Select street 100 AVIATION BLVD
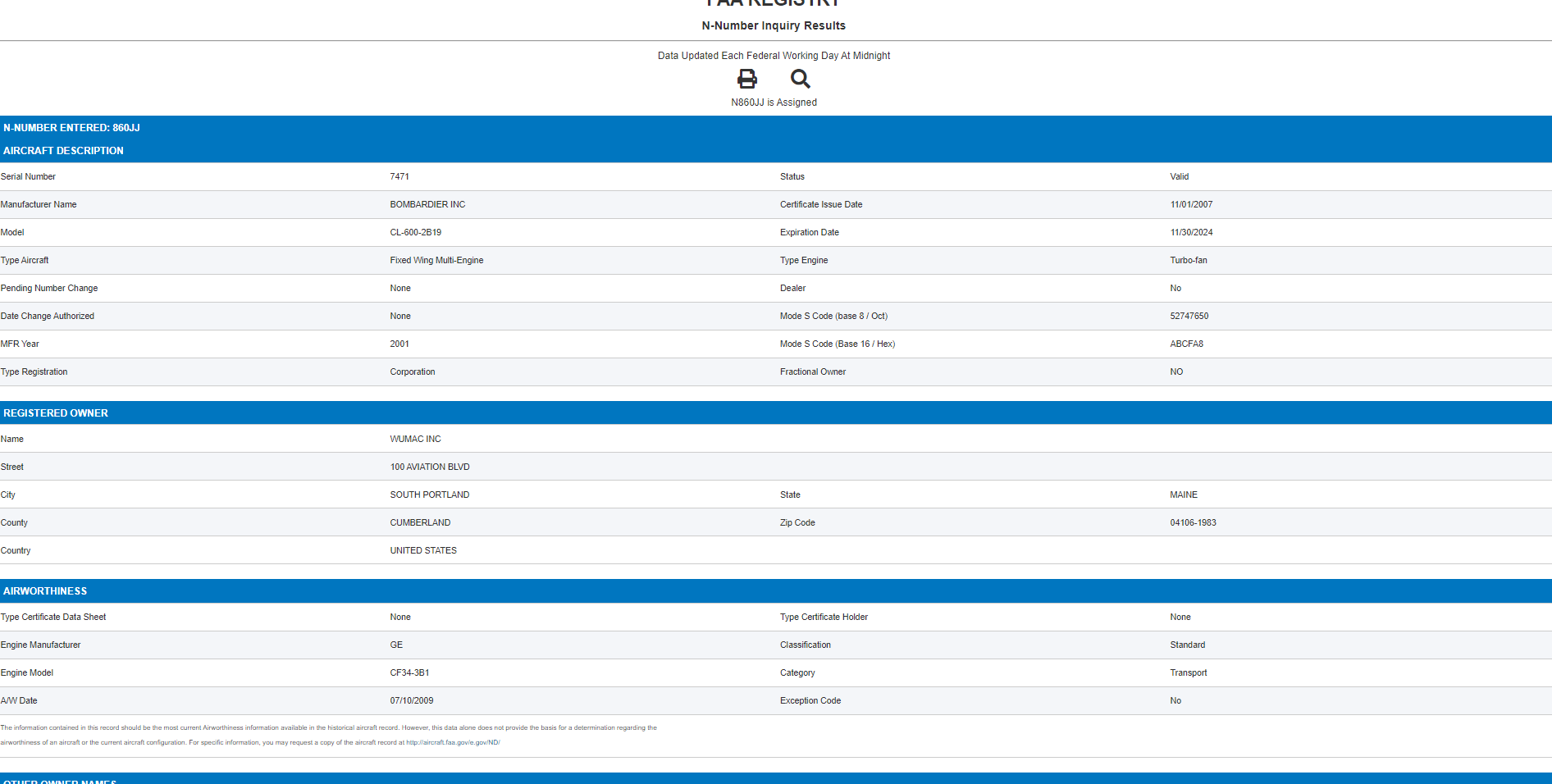Image resolution: width=1552 pixels, height=784 pixels. point(430,467)
